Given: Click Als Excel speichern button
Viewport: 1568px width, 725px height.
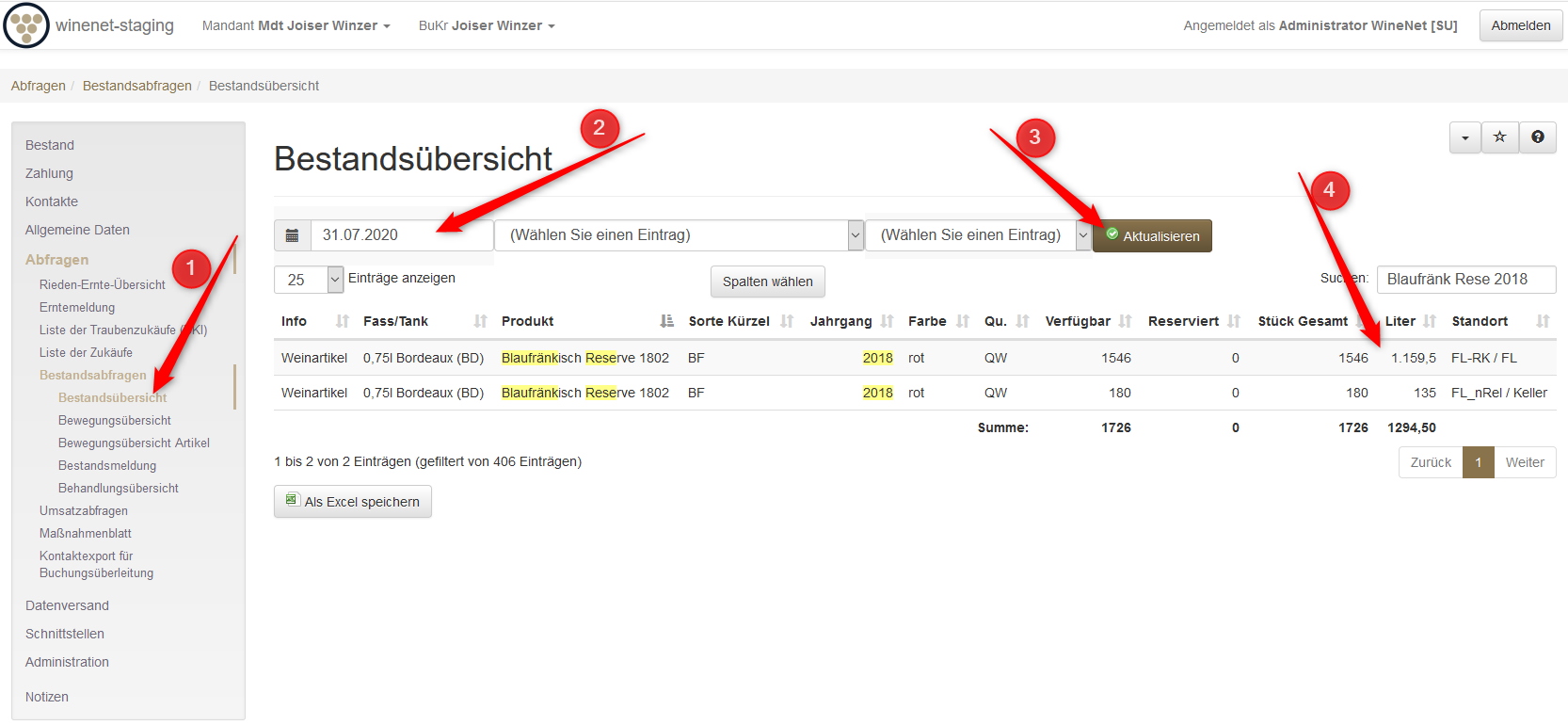Looking at the screenshot, I should 353,502.
